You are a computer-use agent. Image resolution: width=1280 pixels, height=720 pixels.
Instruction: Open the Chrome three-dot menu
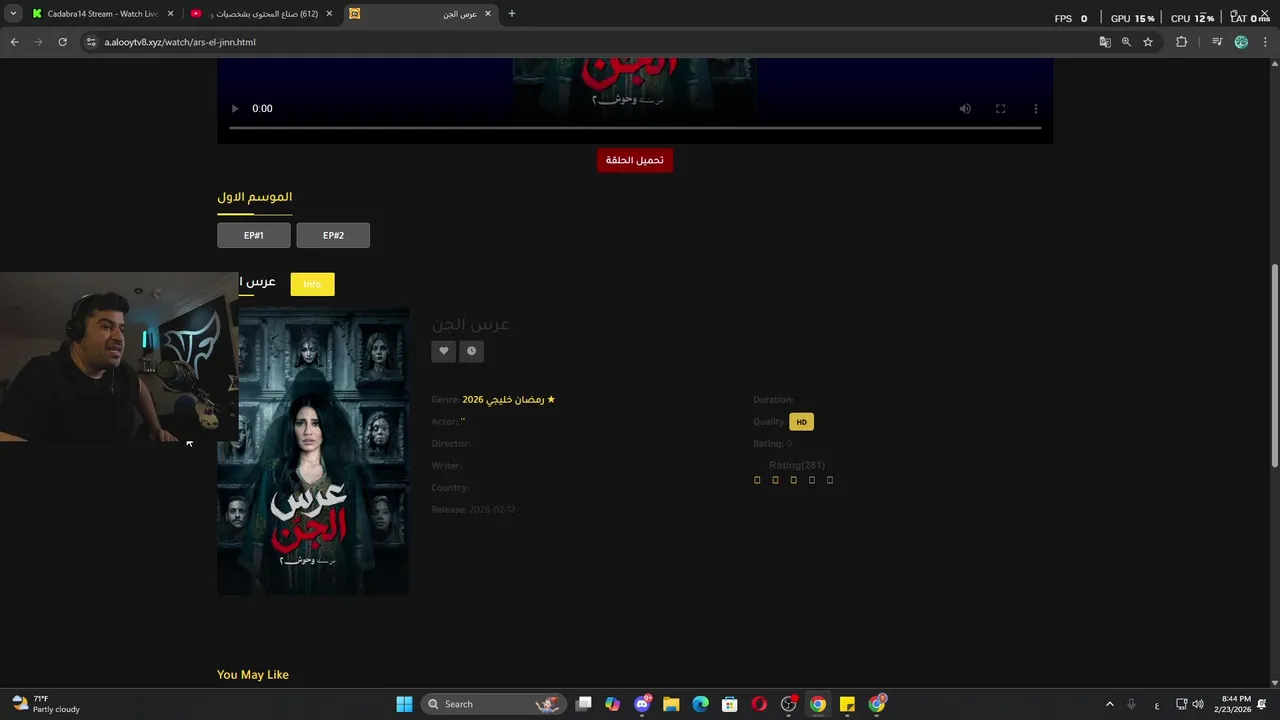click(1265, 42)
